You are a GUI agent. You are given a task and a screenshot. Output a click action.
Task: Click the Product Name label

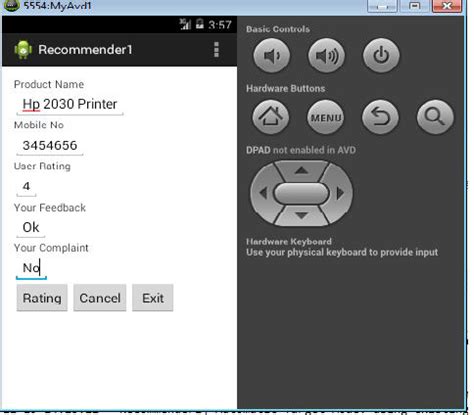click(49, 84)
